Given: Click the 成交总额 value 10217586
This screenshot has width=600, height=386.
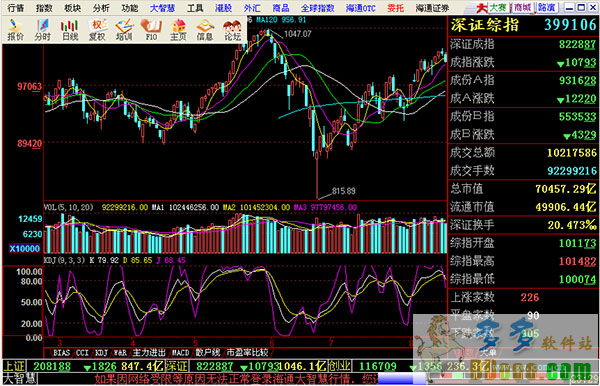Looking at the screenshot, I should 572,153.
